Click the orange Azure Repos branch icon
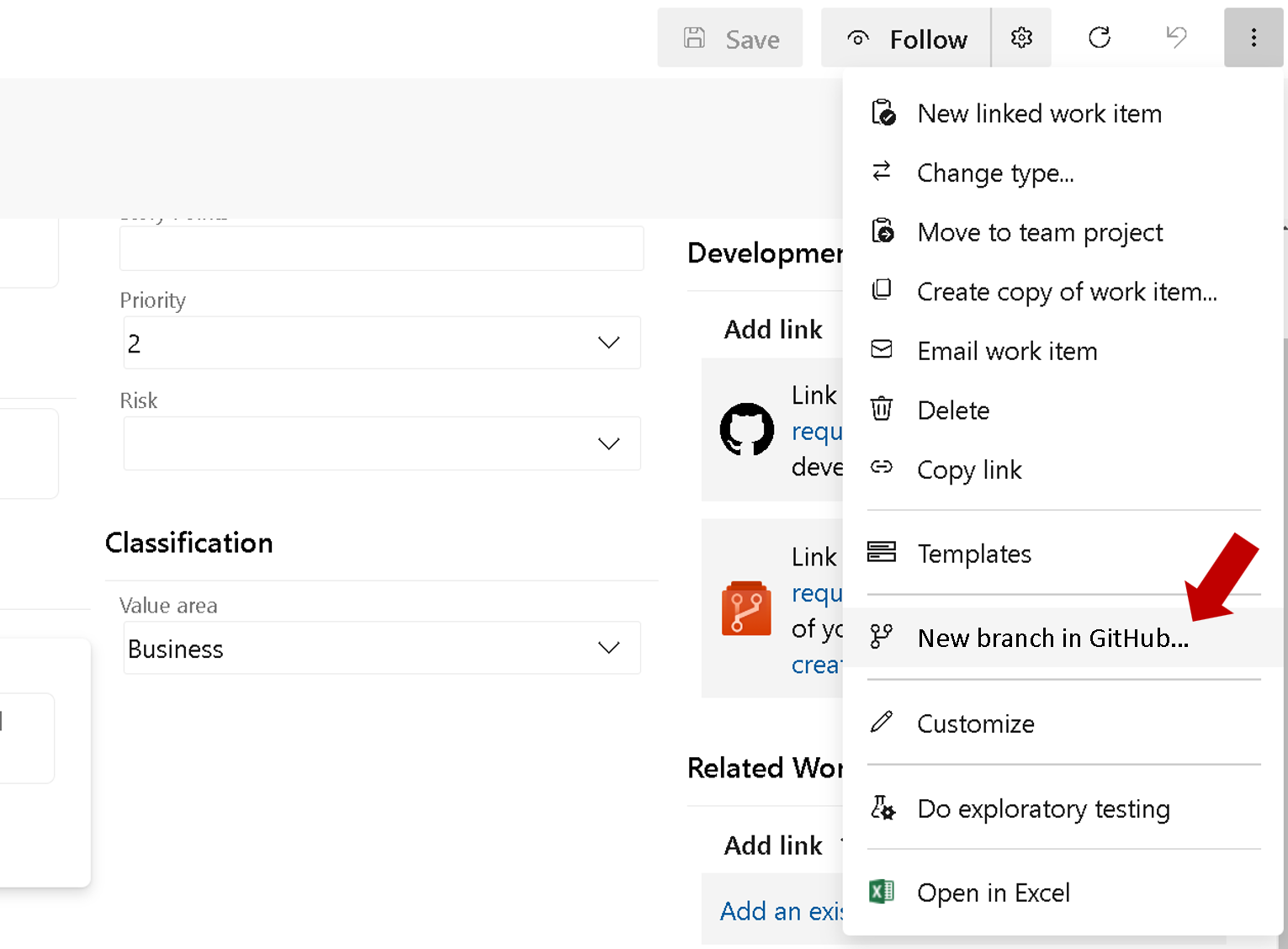1288x949 pixels. point(746,608)
